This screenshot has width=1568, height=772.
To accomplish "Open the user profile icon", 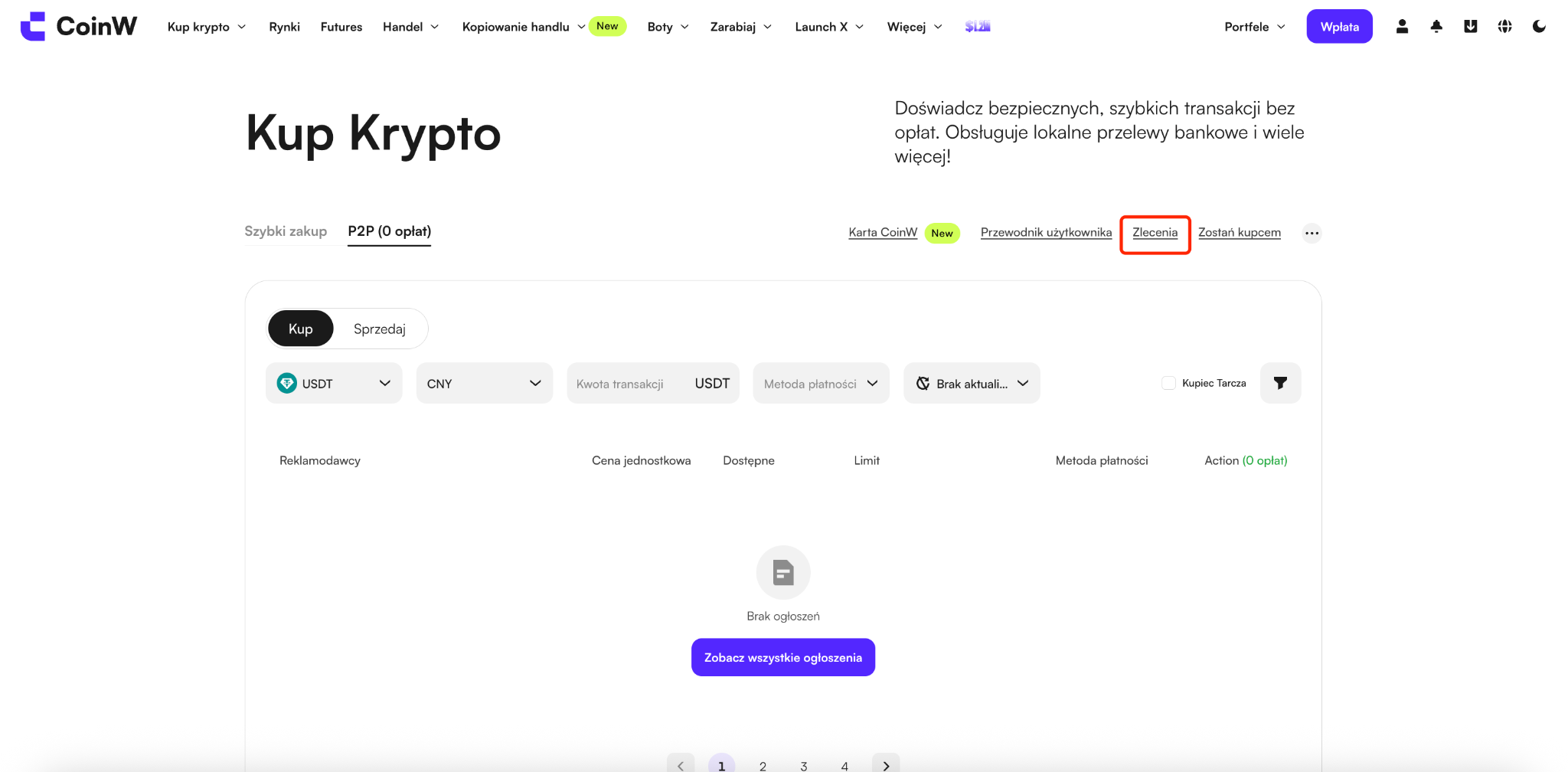I will (1402, 27).
